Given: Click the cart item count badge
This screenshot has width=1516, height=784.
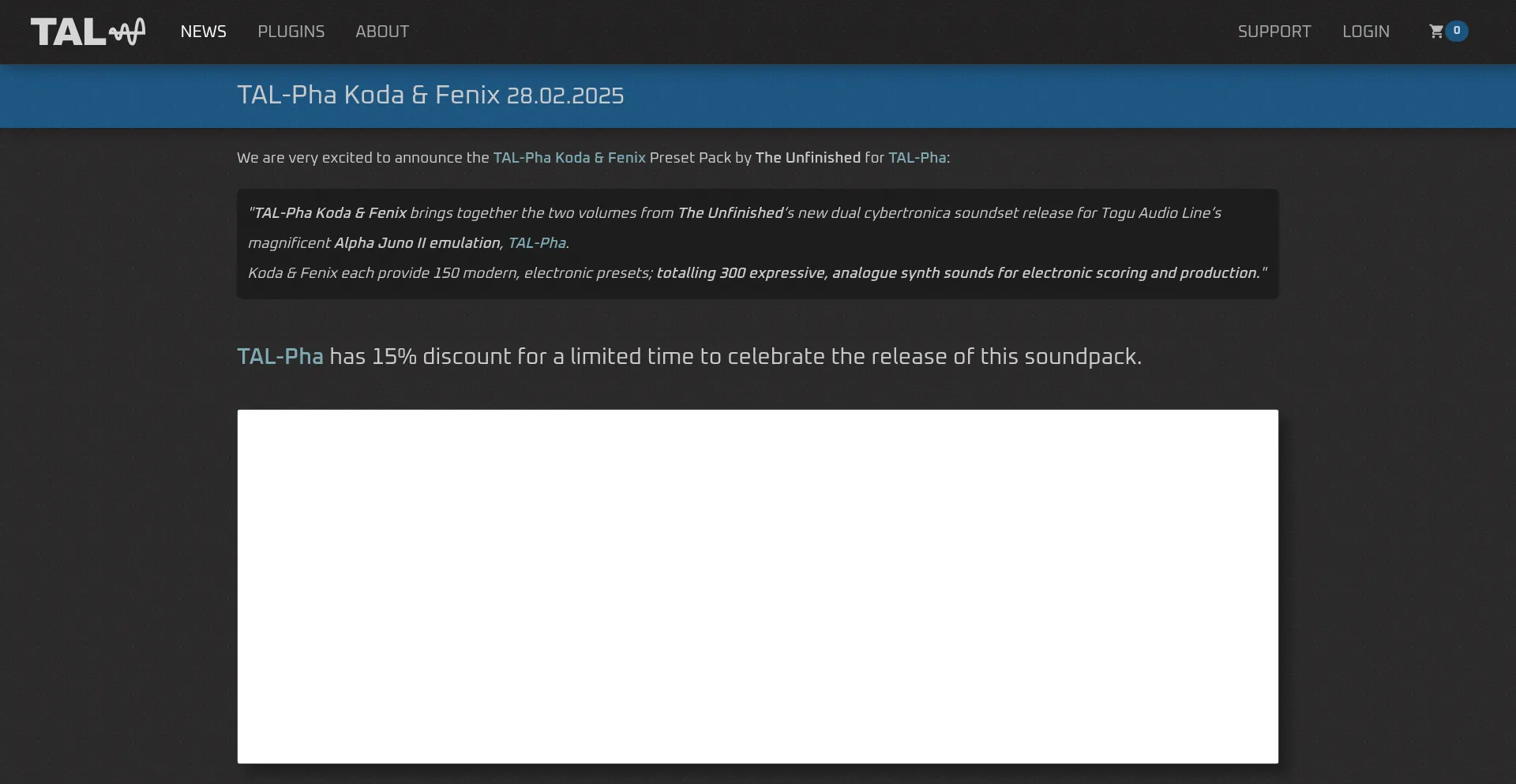Looking at the screenshot, I should 1457,31.
